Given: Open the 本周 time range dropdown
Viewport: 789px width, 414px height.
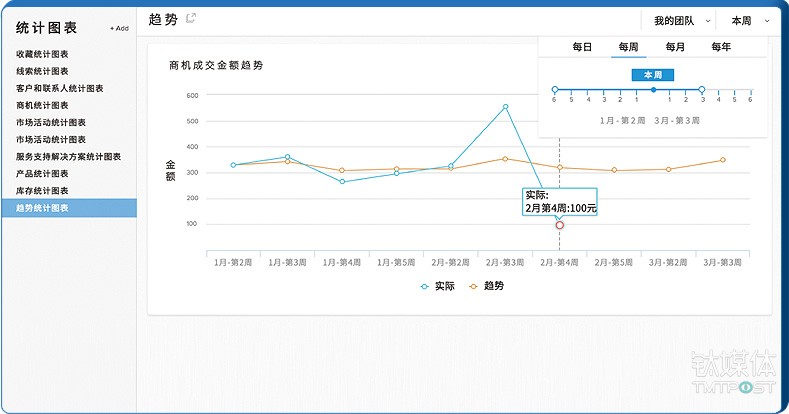Looking at the screenshot, I should pyautogui.click(x=747, y=20).
